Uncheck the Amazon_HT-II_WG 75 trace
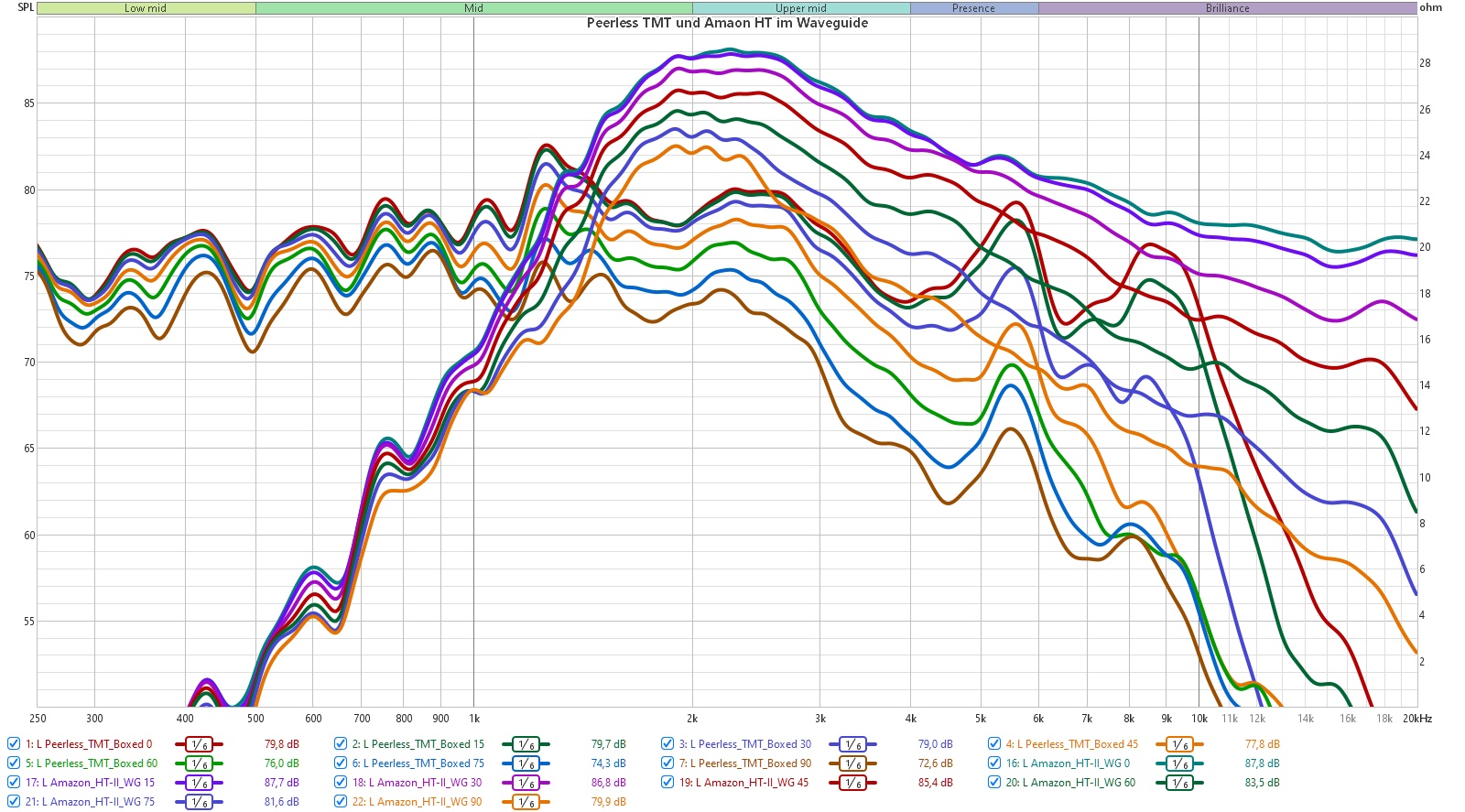The width and height of the screenshot is (1465, 812). pyautogui.click(x=14, y=802)
